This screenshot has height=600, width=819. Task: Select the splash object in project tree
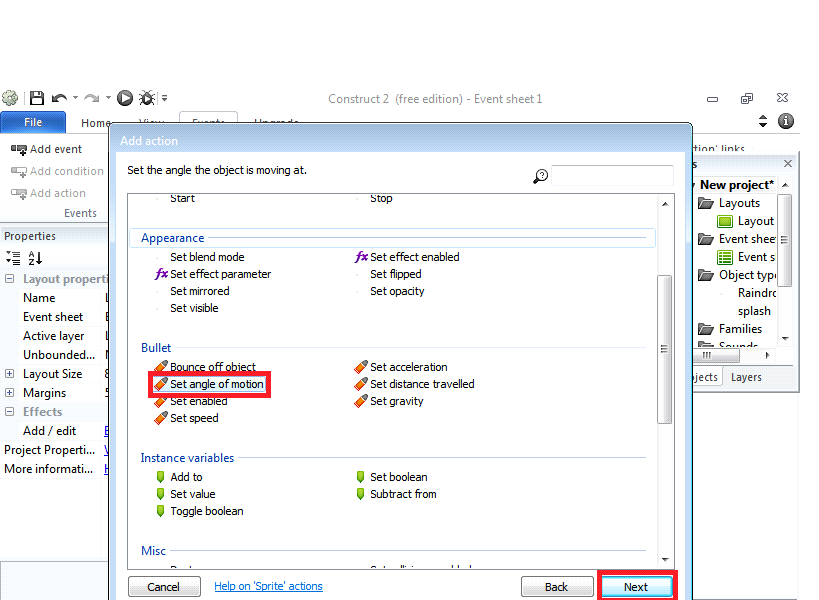[754, 311]
